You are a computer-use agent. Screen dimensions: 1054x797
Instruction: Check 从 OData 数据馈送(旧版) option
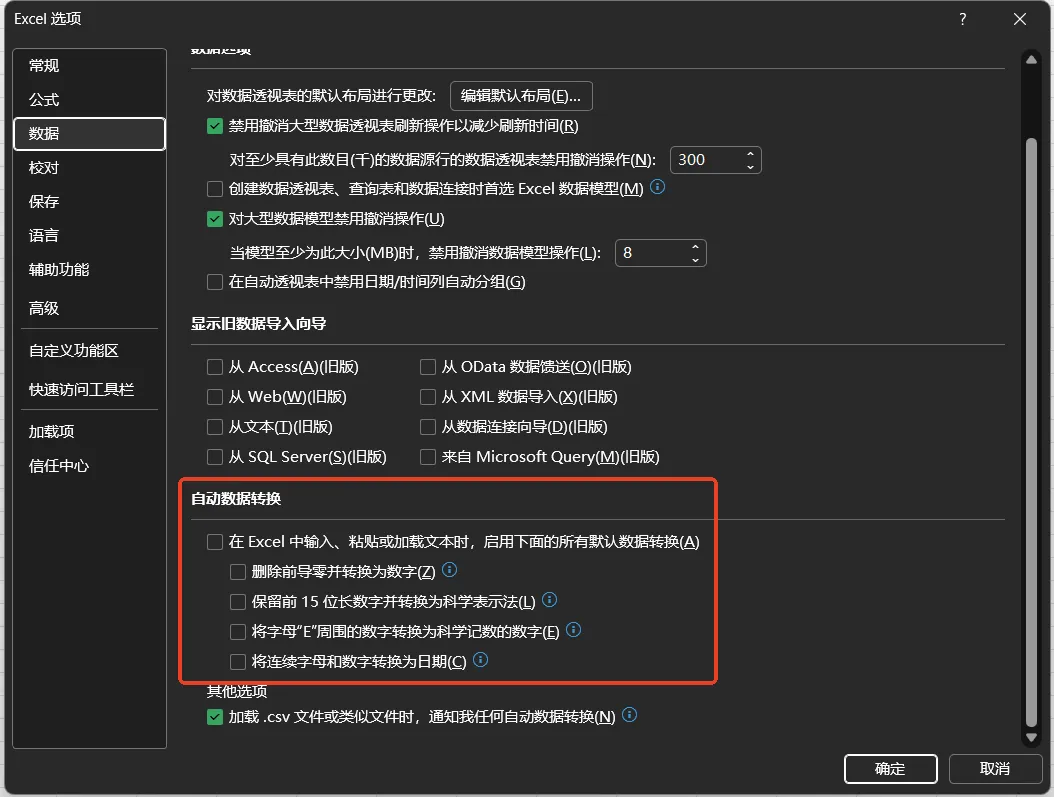coord(428,367)
